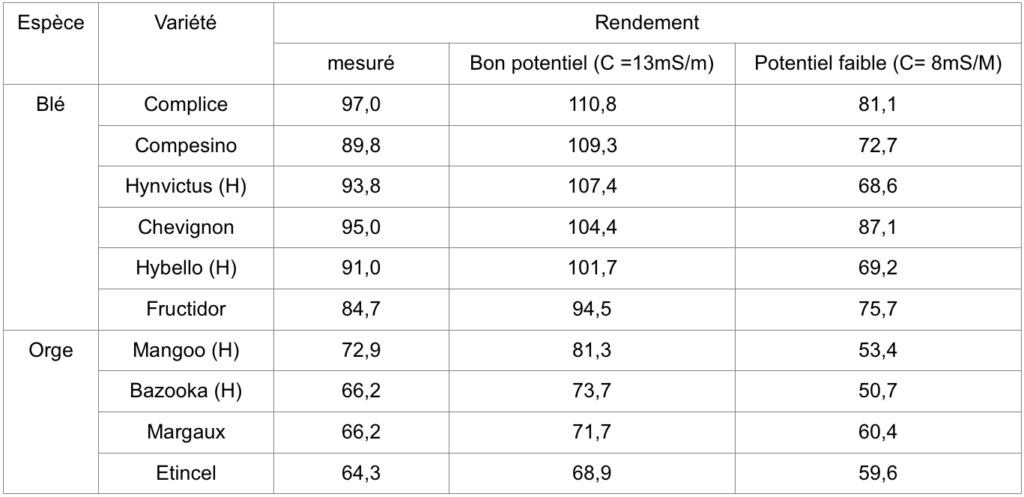Select the Margaux variety cell
Viewport: 1024px width, 497px height.
tap(186, 431)
